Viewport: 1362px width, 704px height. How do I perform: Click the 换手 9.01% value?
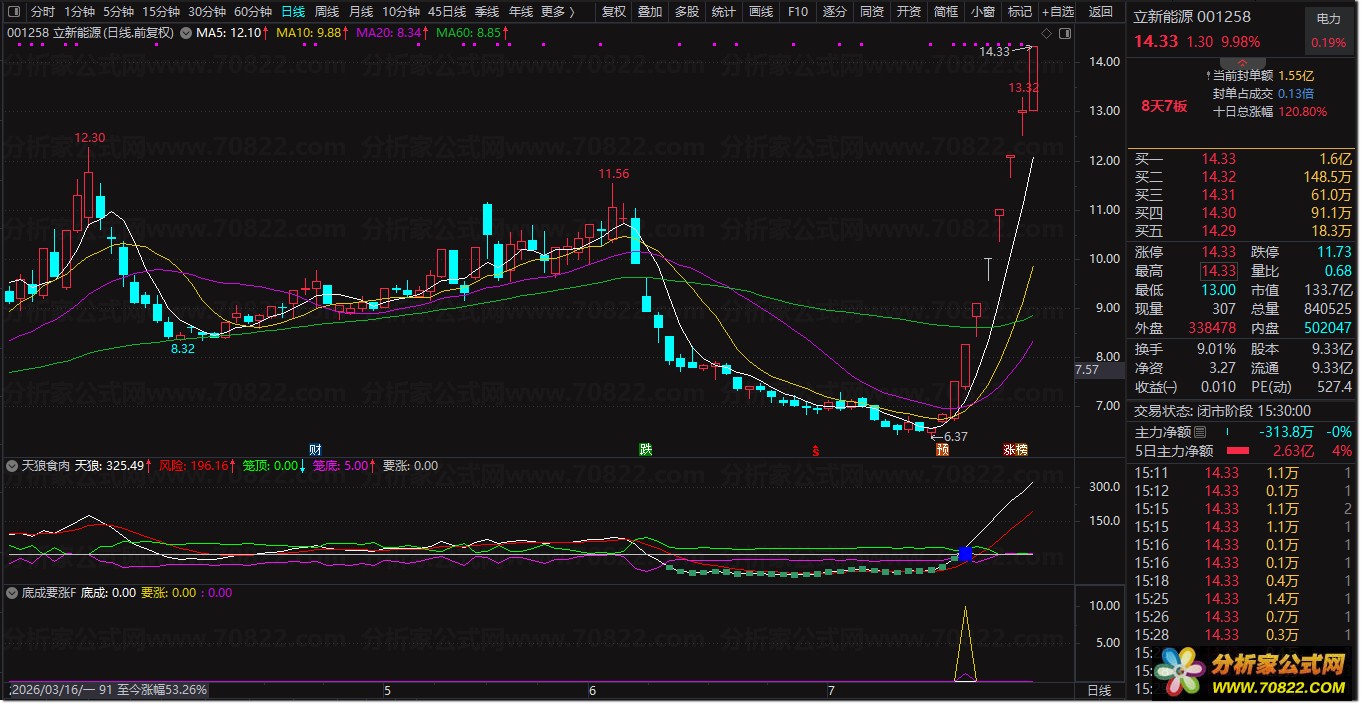click(x=1215, y=349)
